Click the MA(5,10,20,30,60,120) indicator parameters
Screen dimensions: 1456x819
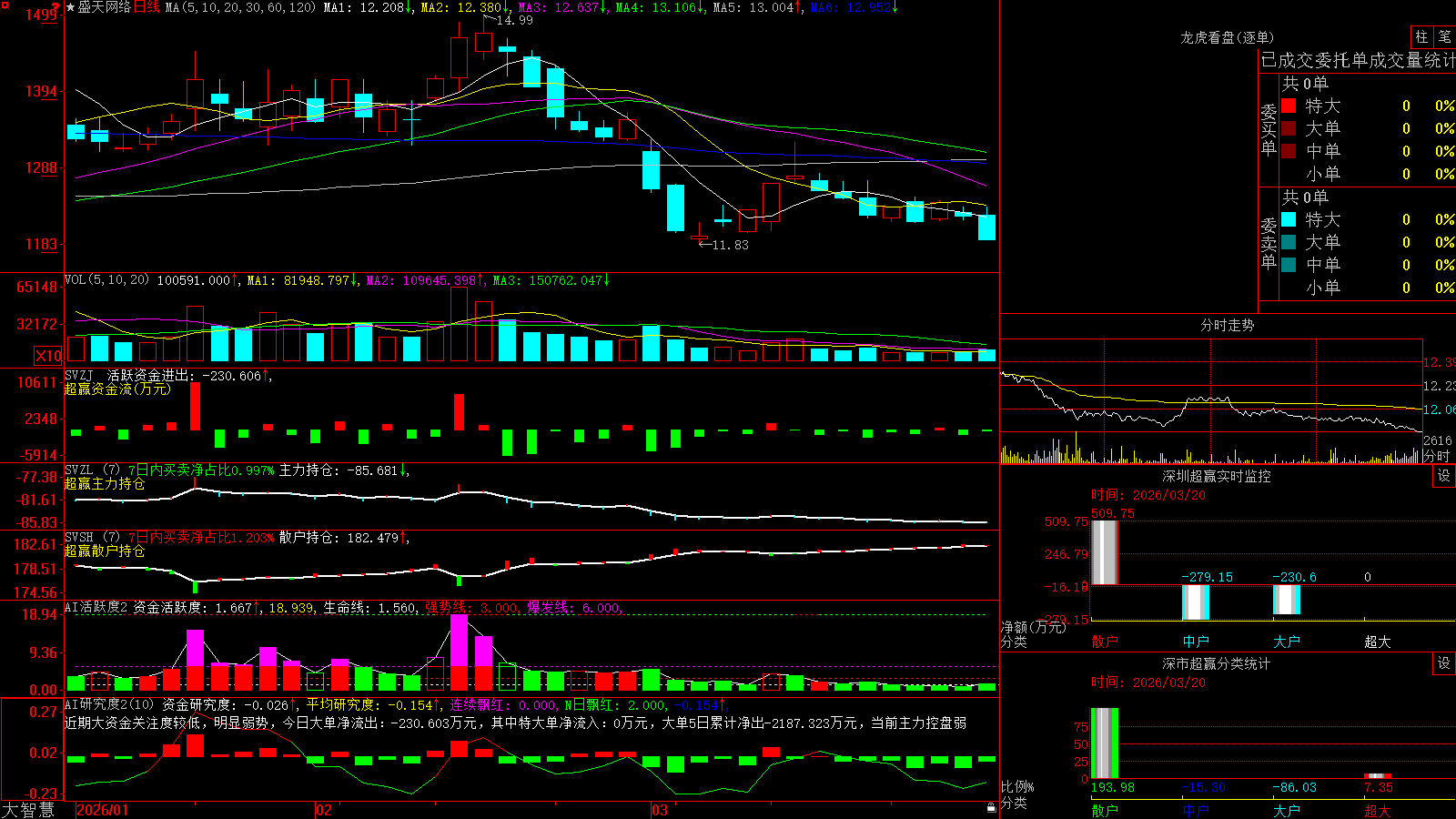tap(240, 7)
